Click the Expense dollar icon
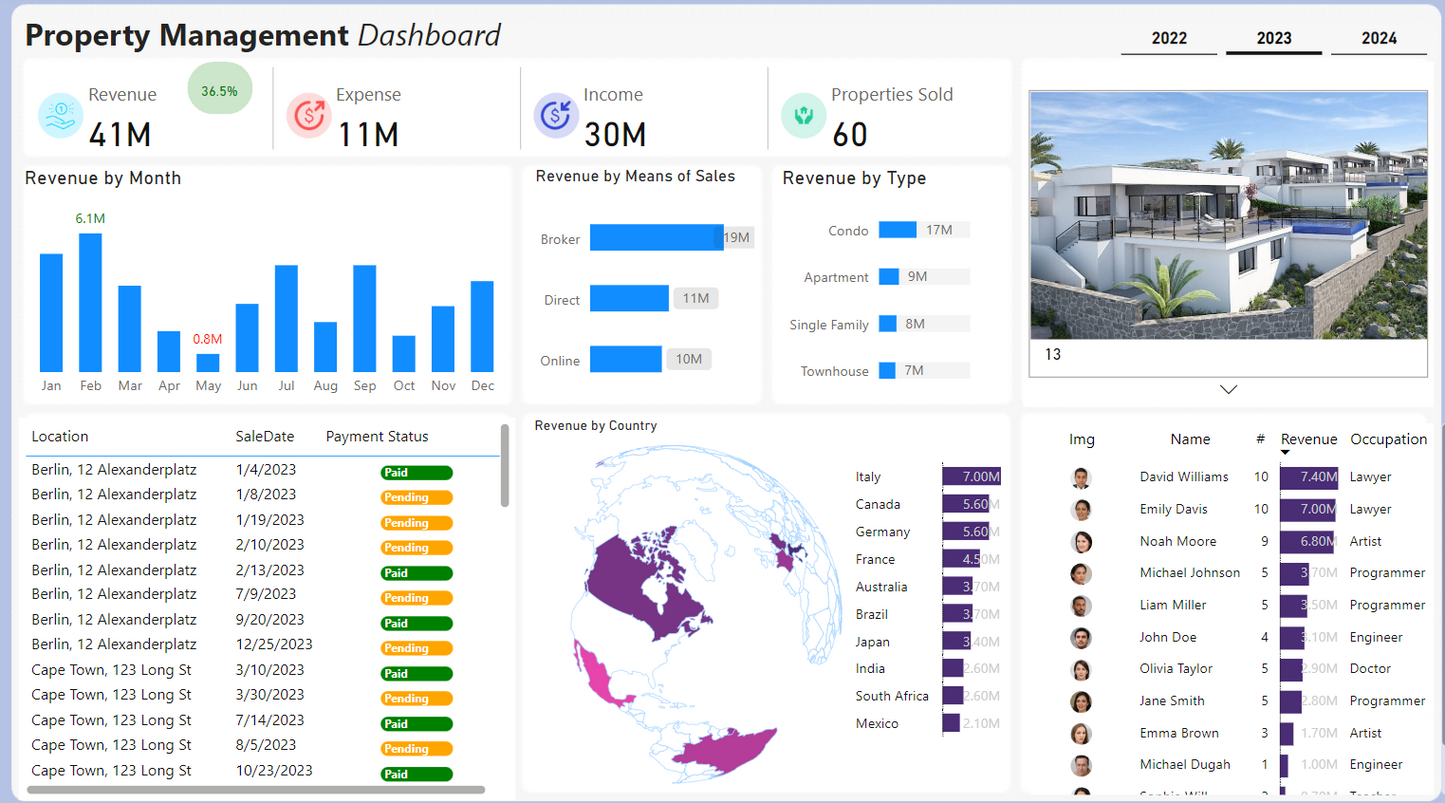 point(309,115)
